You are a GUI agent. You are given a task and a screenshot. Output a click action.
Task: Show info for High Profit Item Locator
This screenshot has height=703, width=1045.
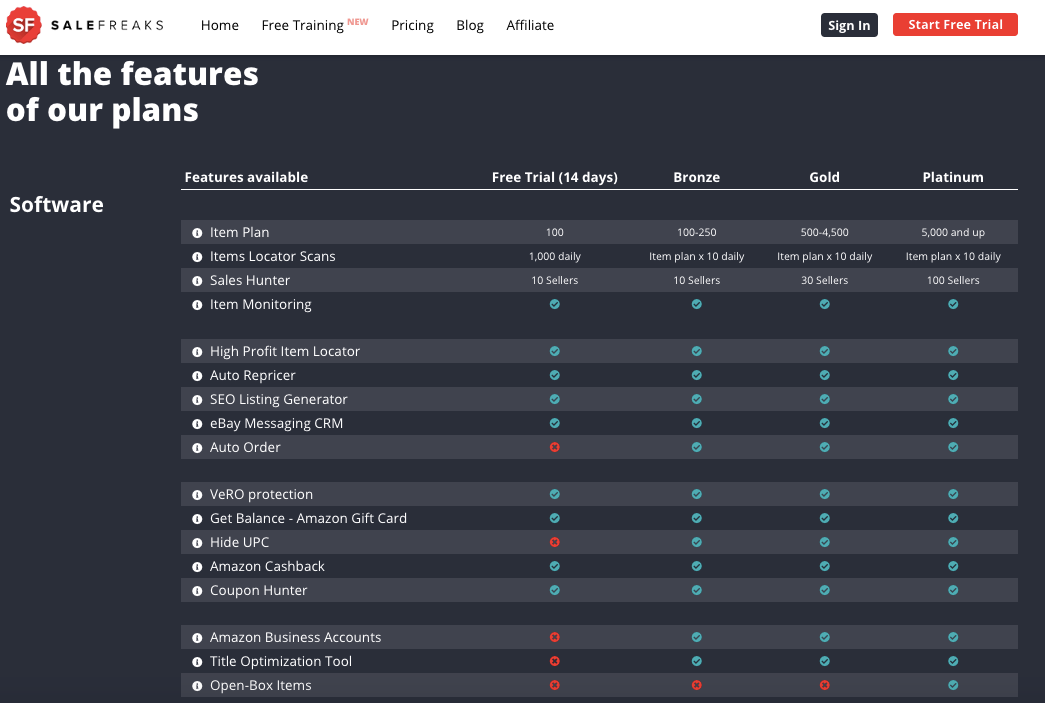197,352
